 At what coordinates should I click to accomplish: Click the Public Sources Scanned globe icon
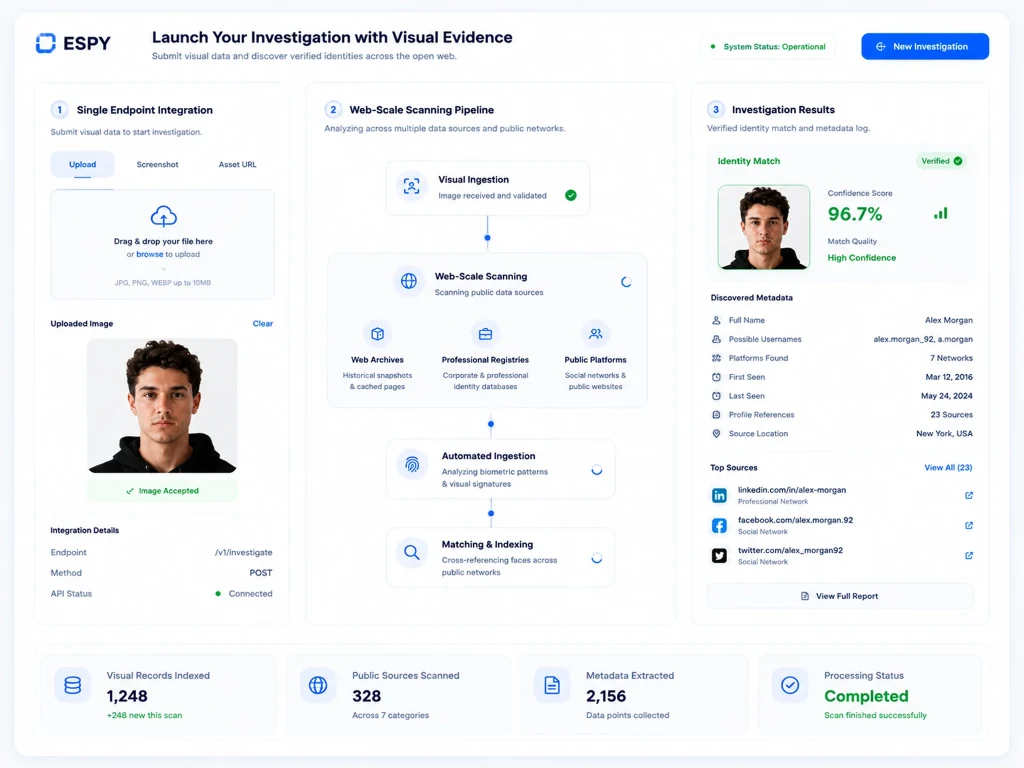(318, 685)
